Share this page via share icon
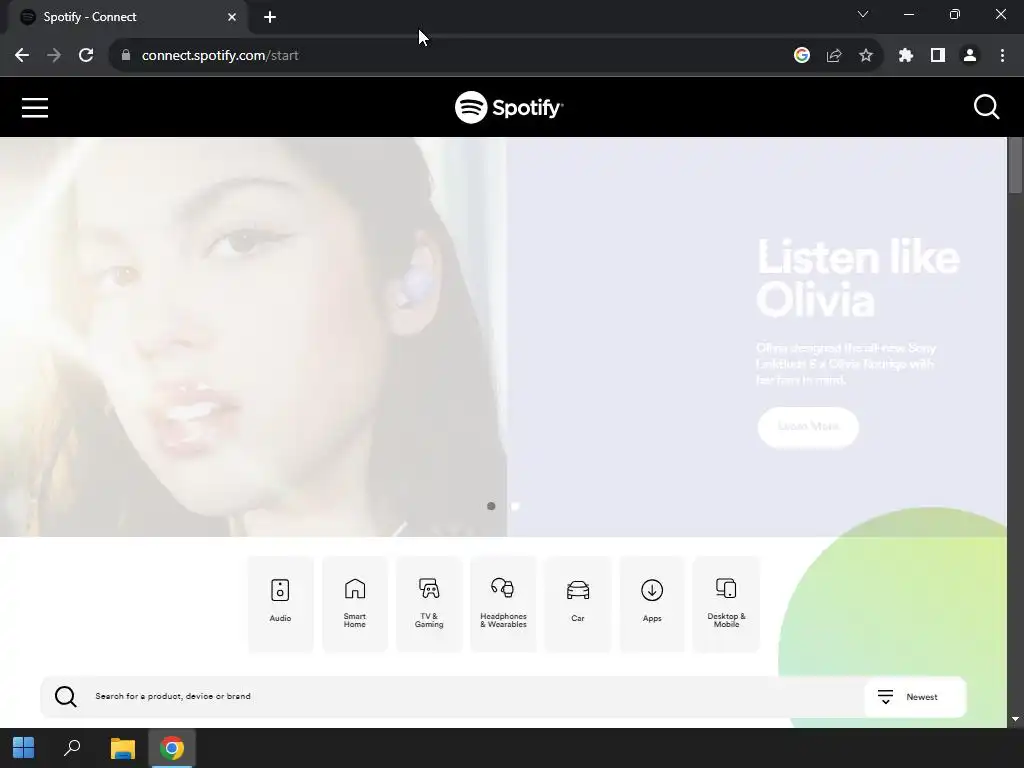The image size is (1024, 768). point(834,56)
